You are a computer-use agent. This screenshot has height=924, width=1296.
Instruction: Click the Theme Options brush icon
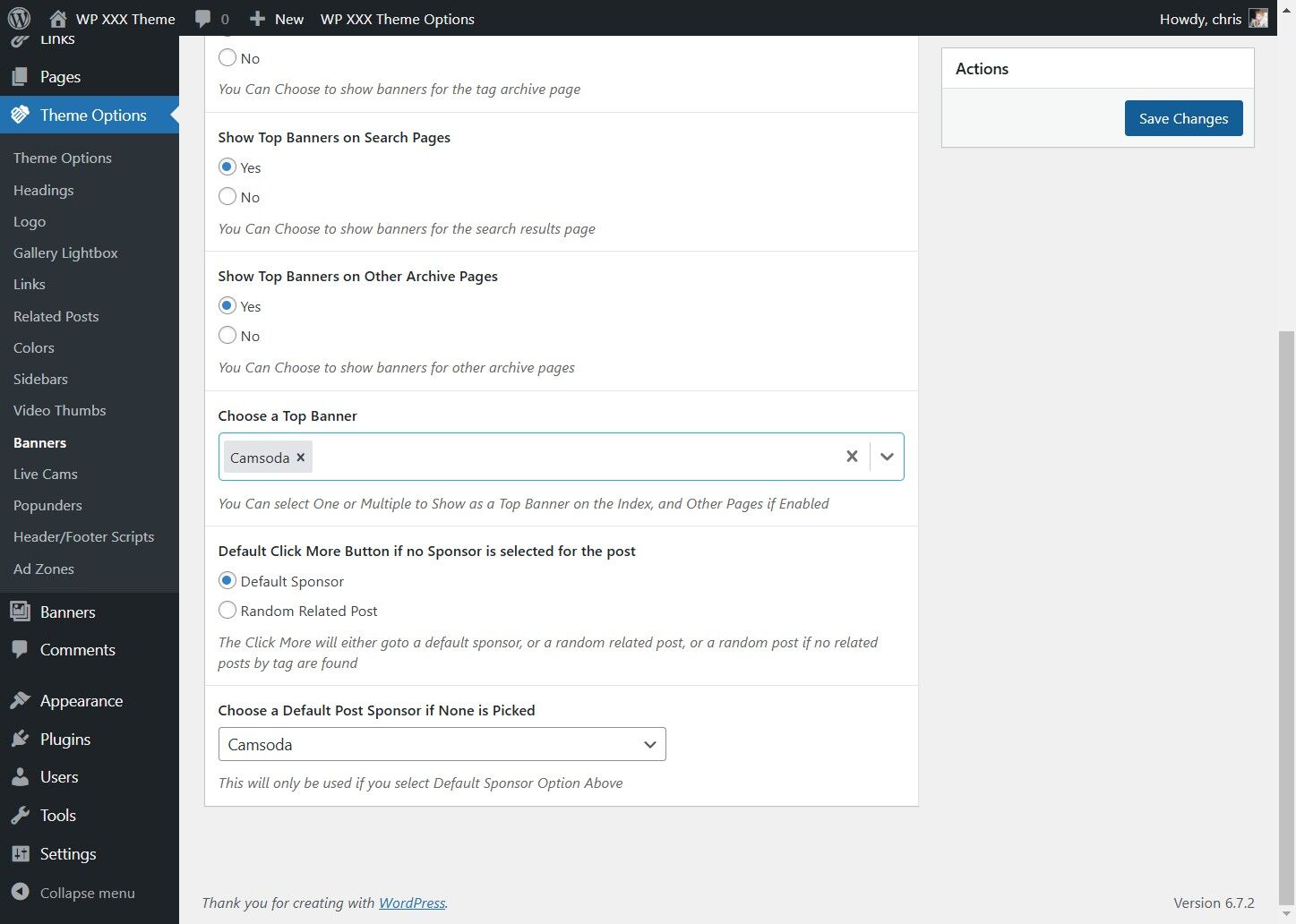[x=20, y=115]
